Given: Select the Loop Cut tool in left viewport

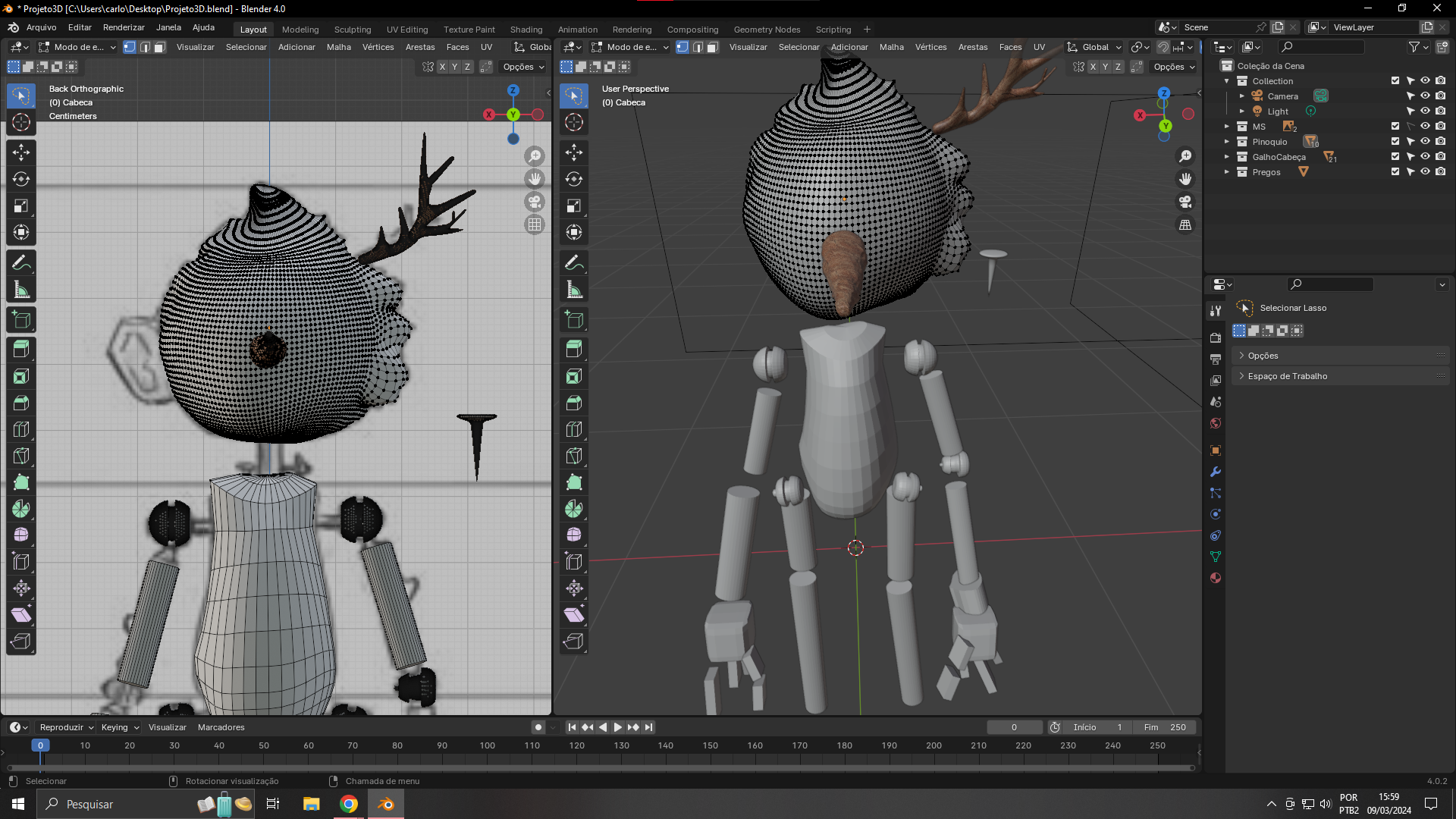Looking at the screenshot, I should (21, 429).
